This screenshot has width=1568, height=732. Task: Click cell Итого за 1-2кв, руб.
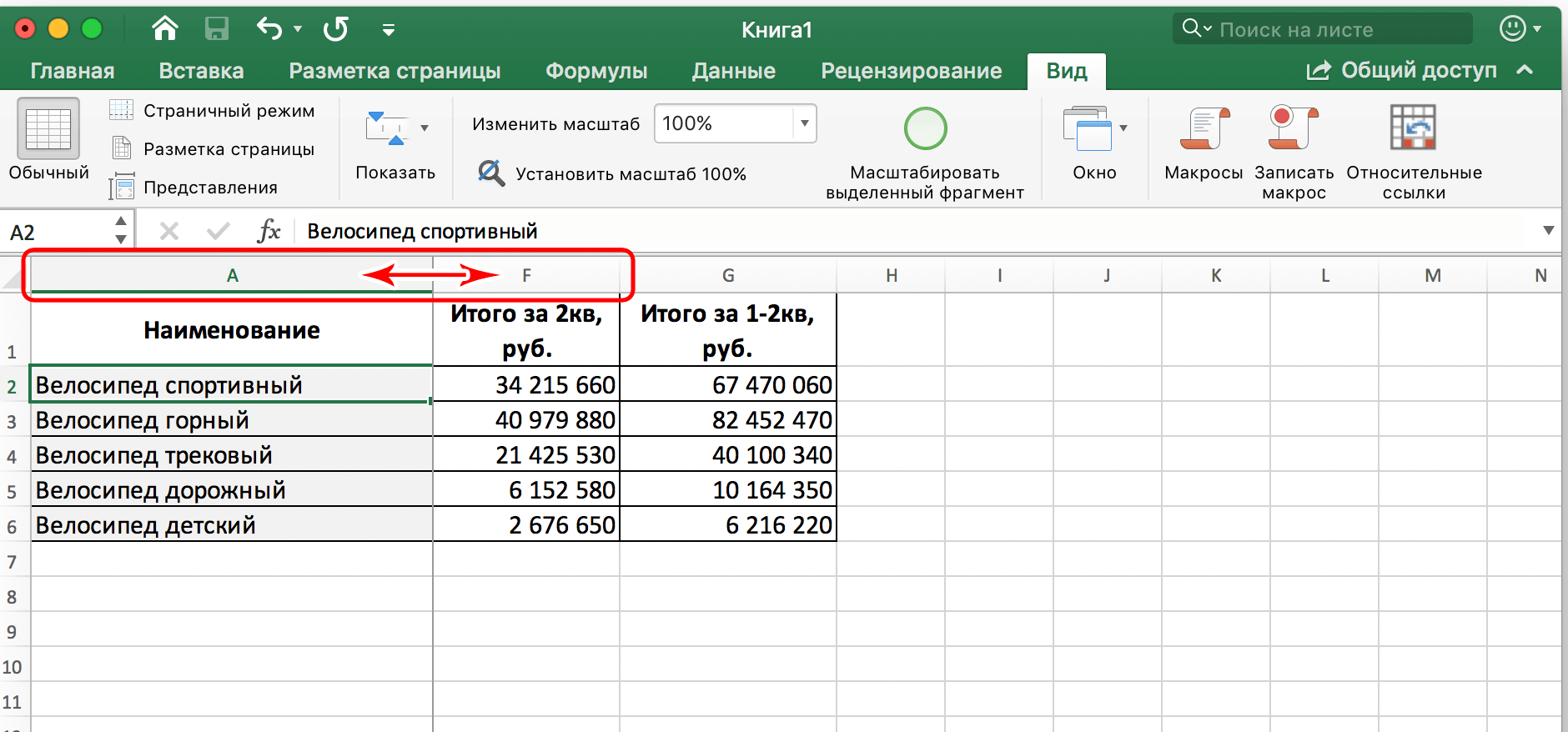click(728, 329)
